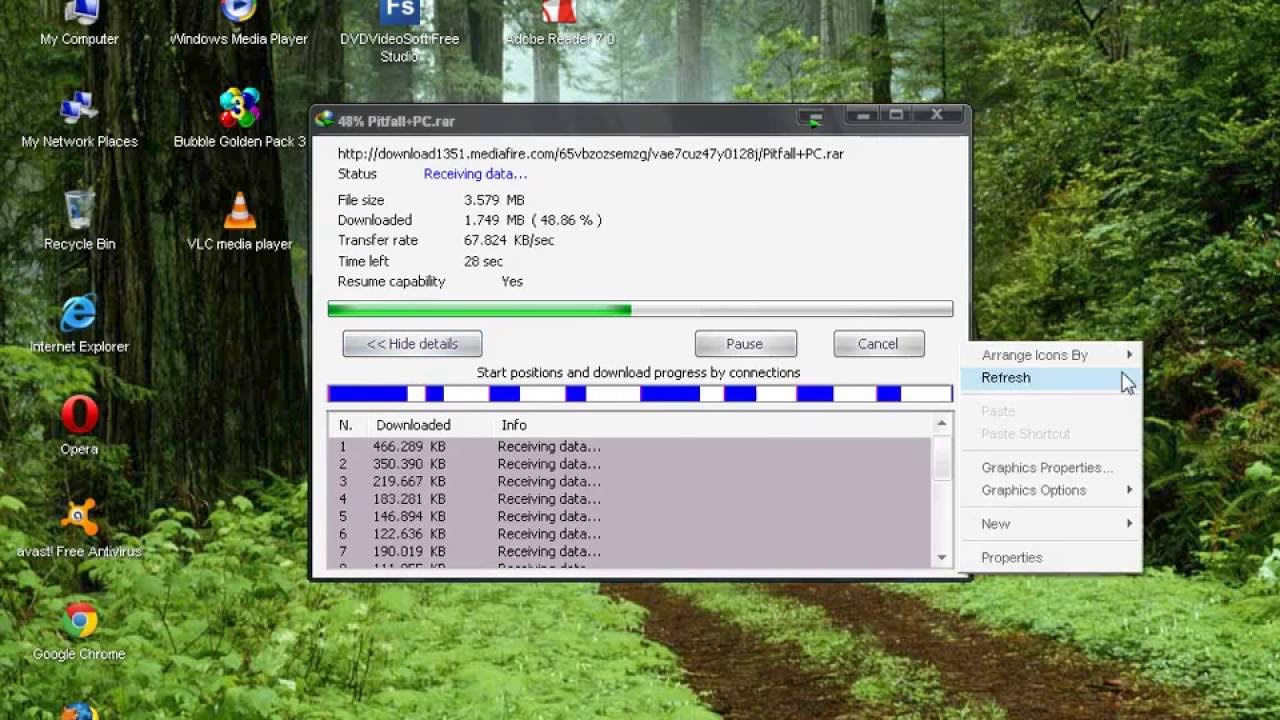Viewport: 1280px width, 720px height.
Task: Select connection 6 row with 122.636 KB
Action: point(630,534)
